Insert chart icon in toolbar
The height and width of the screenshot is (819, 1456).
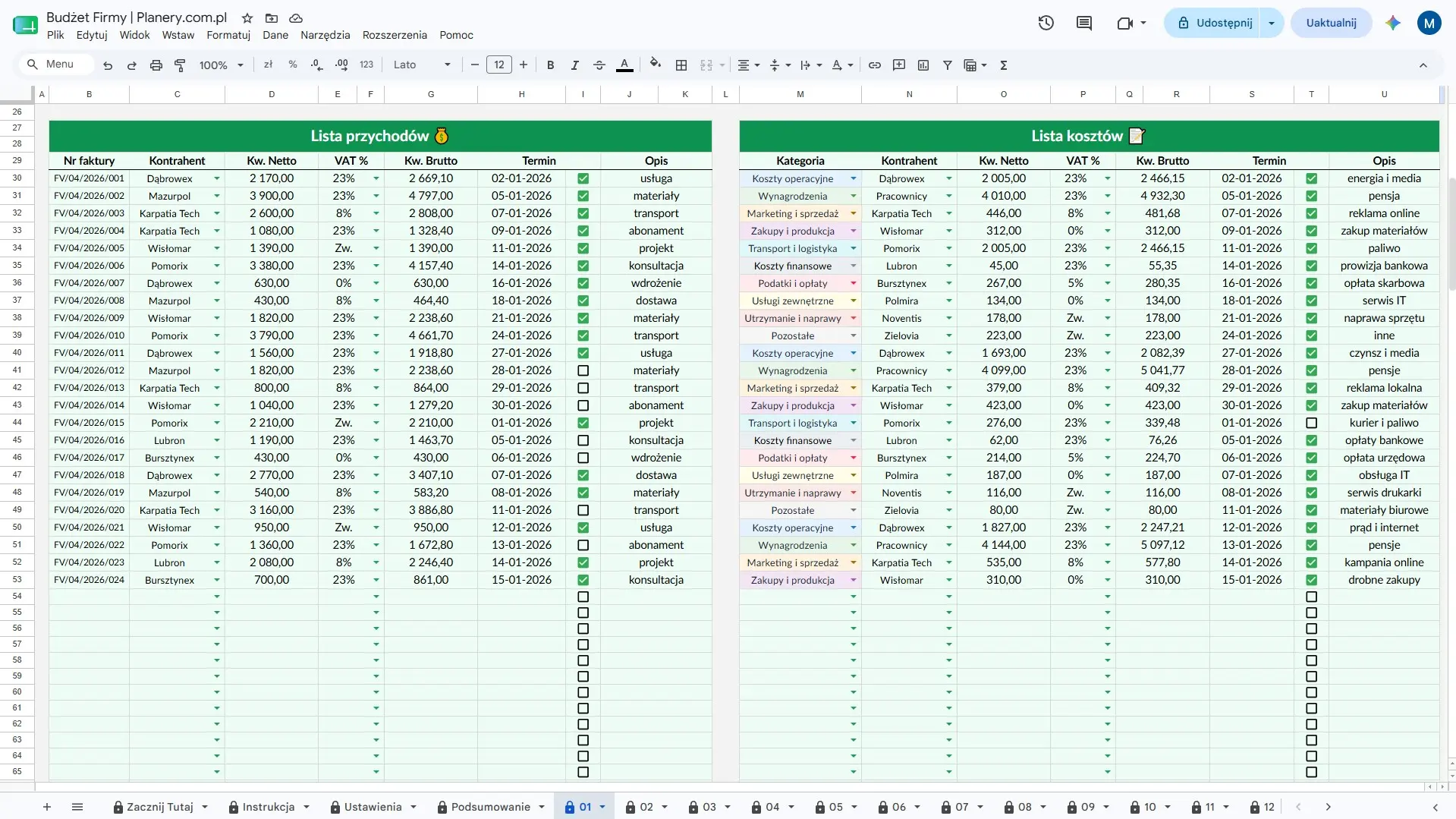(x=923, y=65)
